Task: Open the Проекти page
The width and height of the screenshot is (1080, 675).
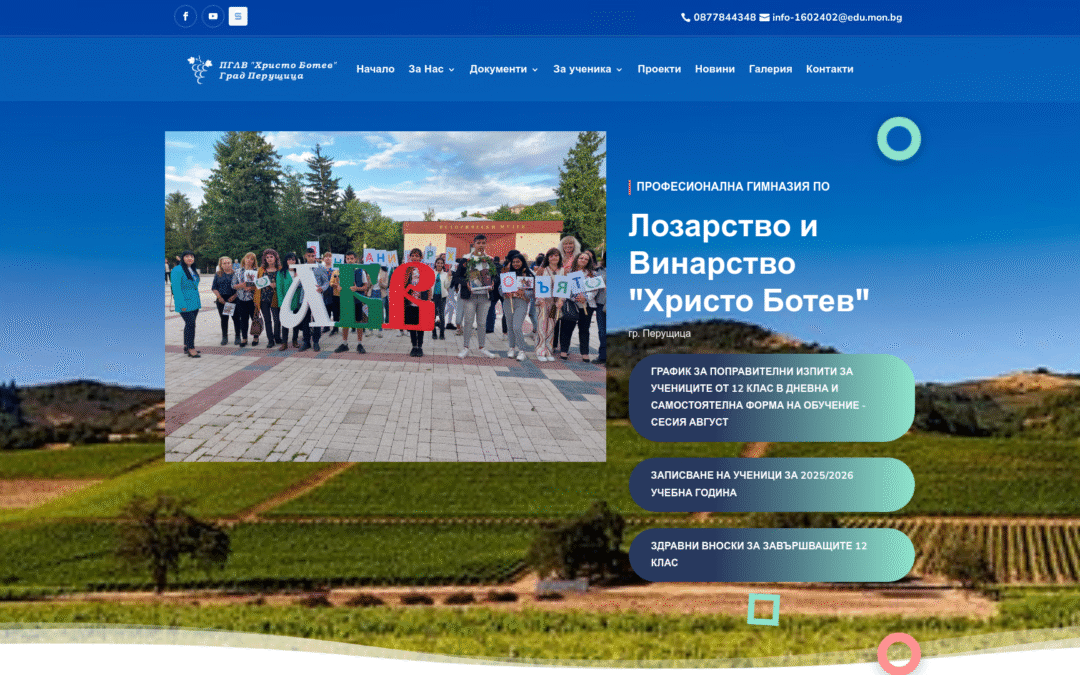Action: [x=659, y=69]
